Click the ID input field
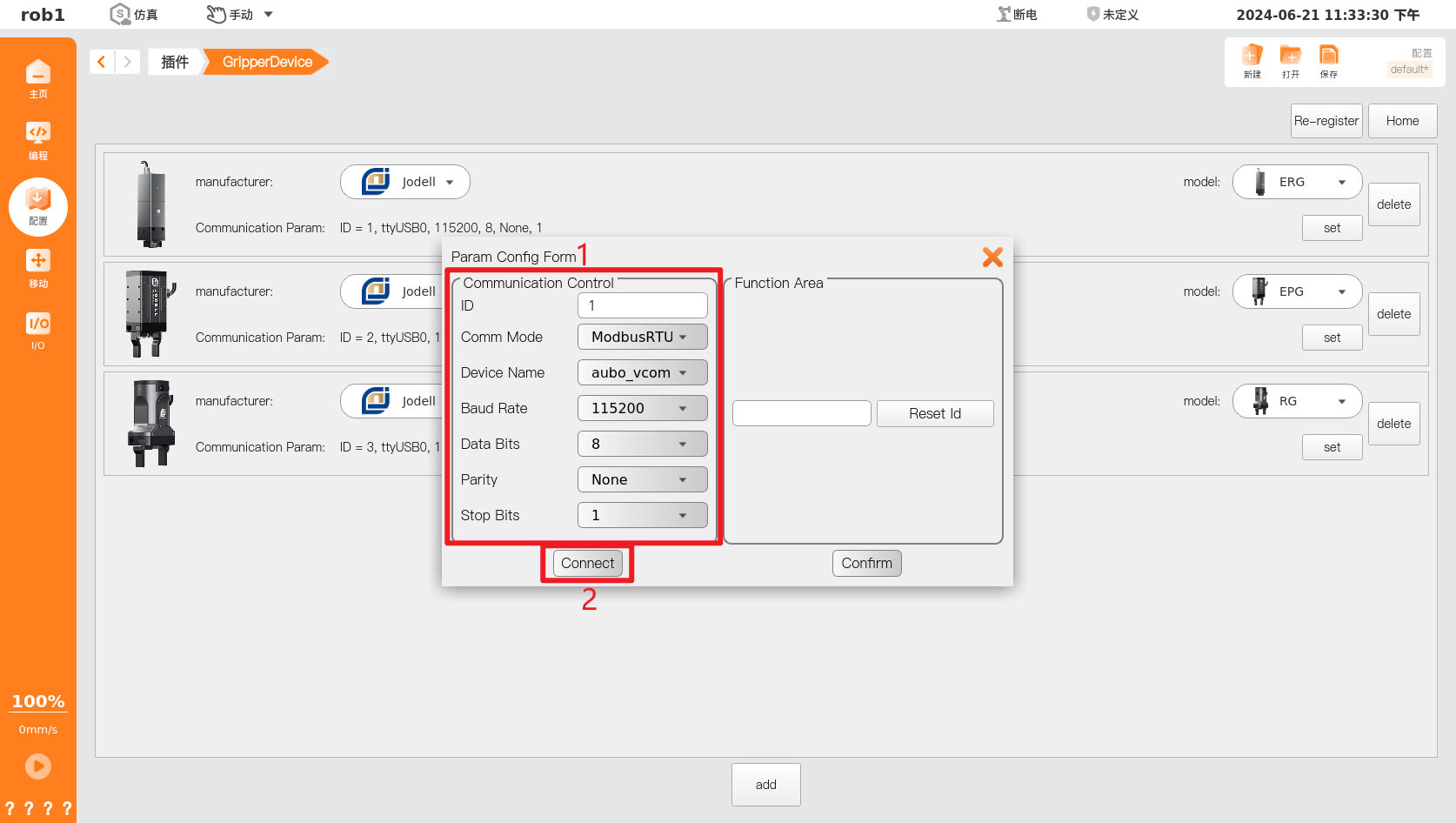 642,305
